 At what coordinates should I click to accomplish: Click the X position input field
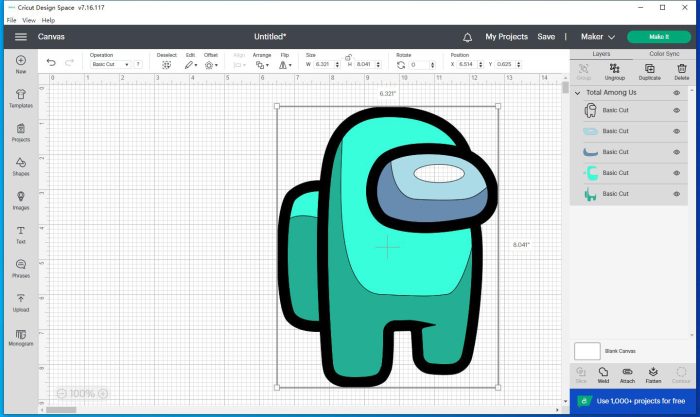point(467,64)
